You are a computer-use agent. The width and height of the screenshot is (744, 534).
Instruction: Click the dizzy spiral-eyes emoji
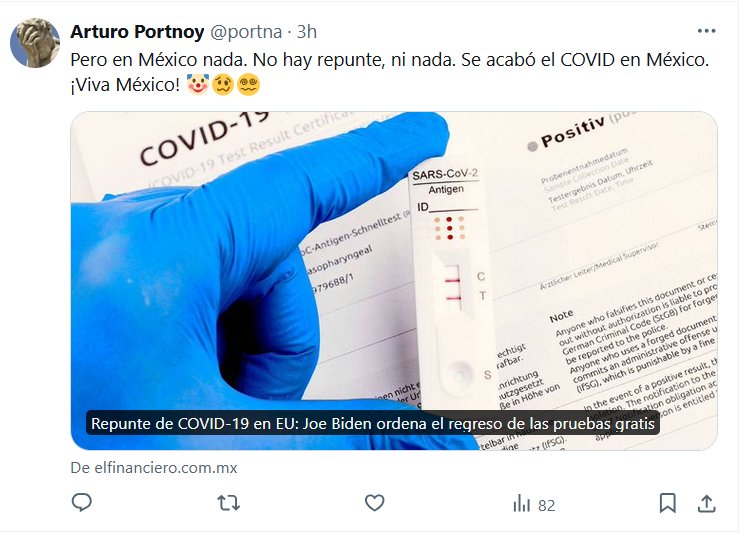point(248,85)
